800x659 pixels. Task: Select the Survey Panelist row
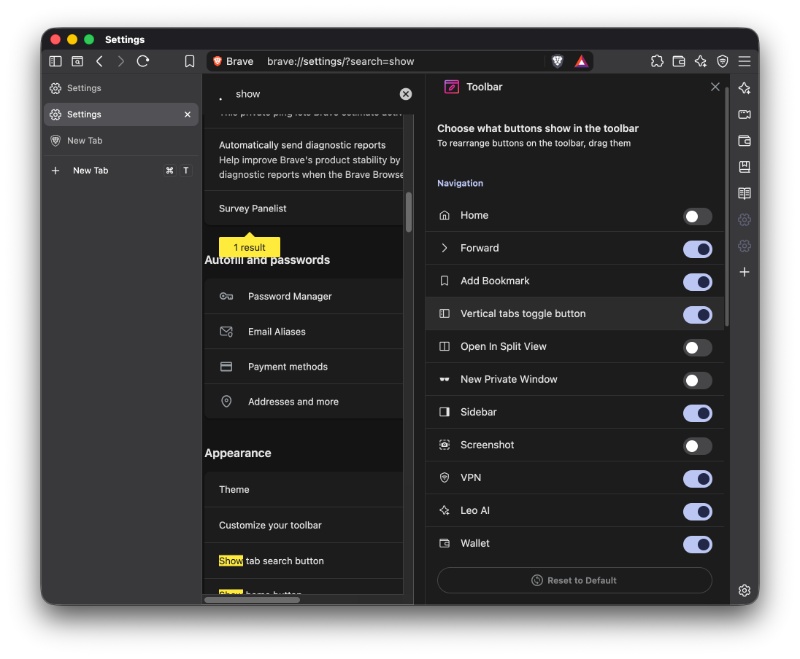click(304, 208)
